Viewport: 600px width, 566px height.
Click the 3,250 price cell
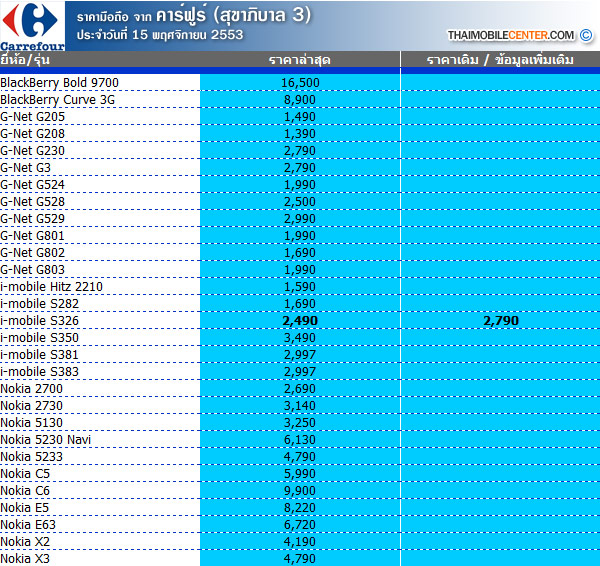pos(300,422)
